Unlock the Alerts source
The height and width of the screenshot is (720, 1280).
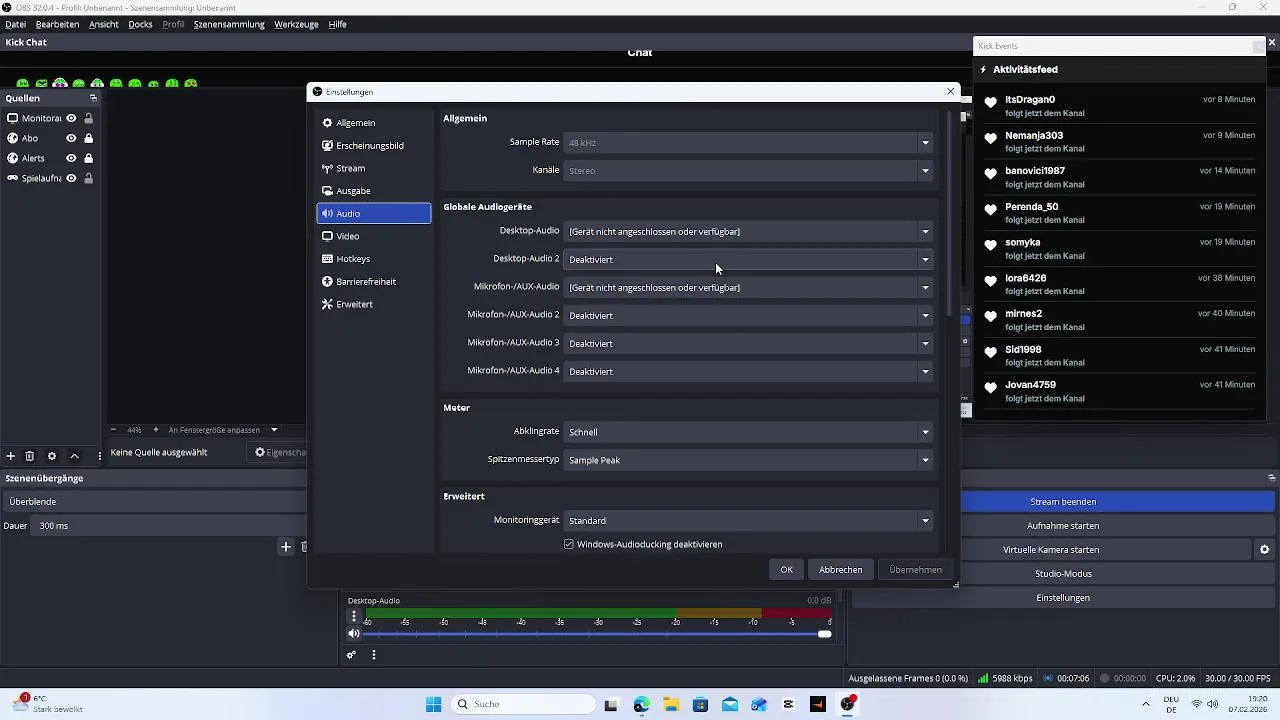(x=89, y=158)
